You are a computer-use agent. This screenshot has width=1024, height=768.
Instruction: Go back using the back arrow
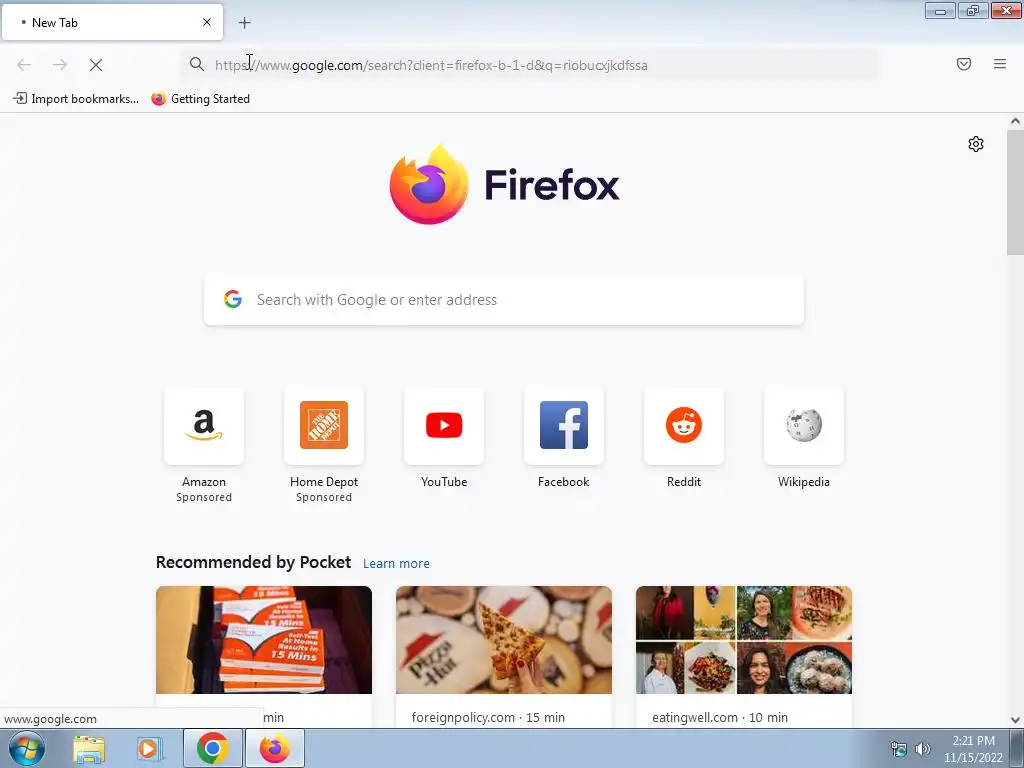pyautogui.click(x=24, y=65)
